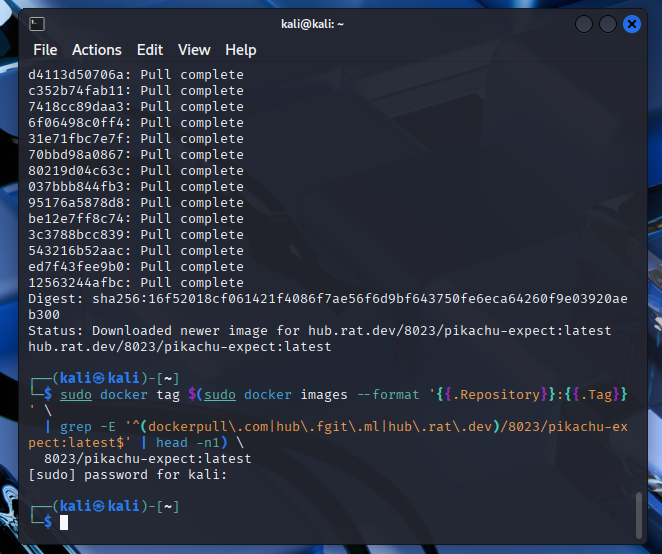The width and height of the screenshot is (662, 554).
Task: Open the Actions menu
Action: pos(97,50)
